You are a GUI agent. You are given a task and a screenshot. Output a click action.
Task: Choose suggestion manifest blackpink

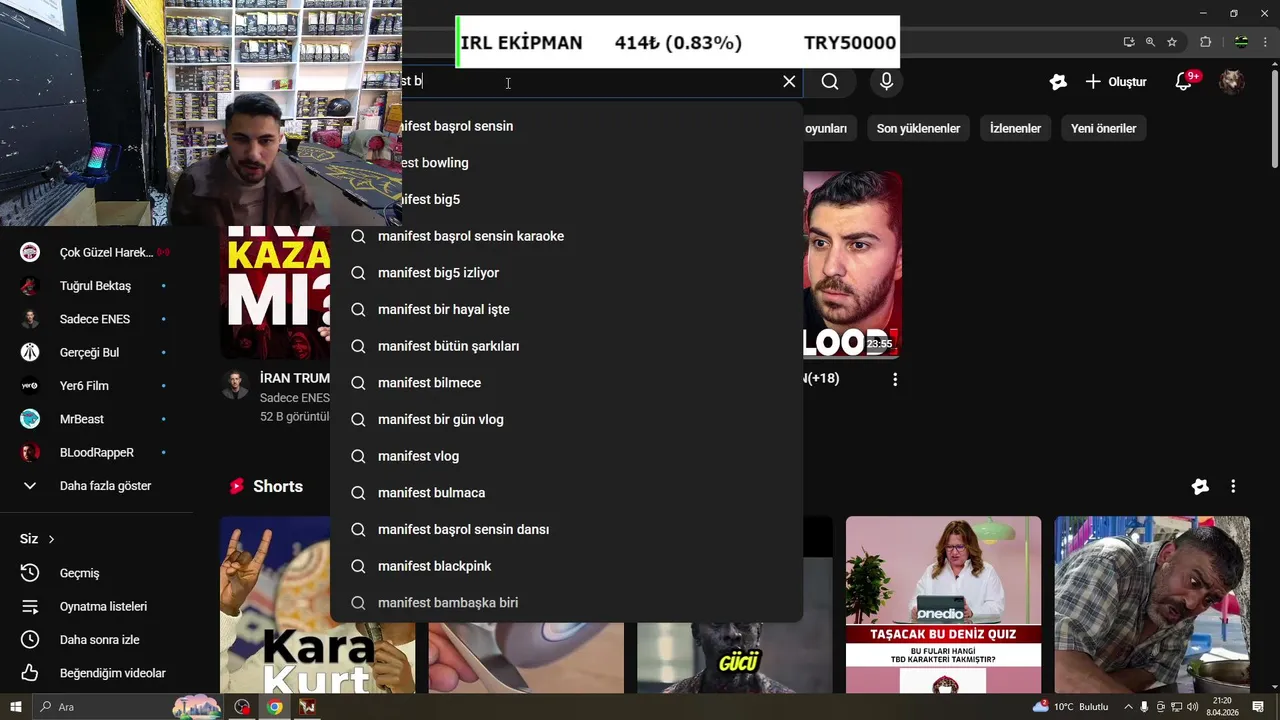click(x=567, y=566)
